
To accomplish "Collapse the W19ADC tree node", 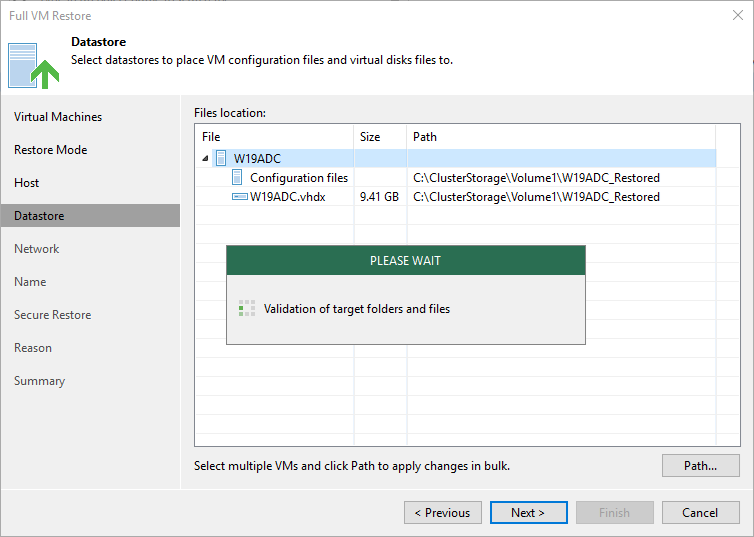I will (x=205, y=158).
